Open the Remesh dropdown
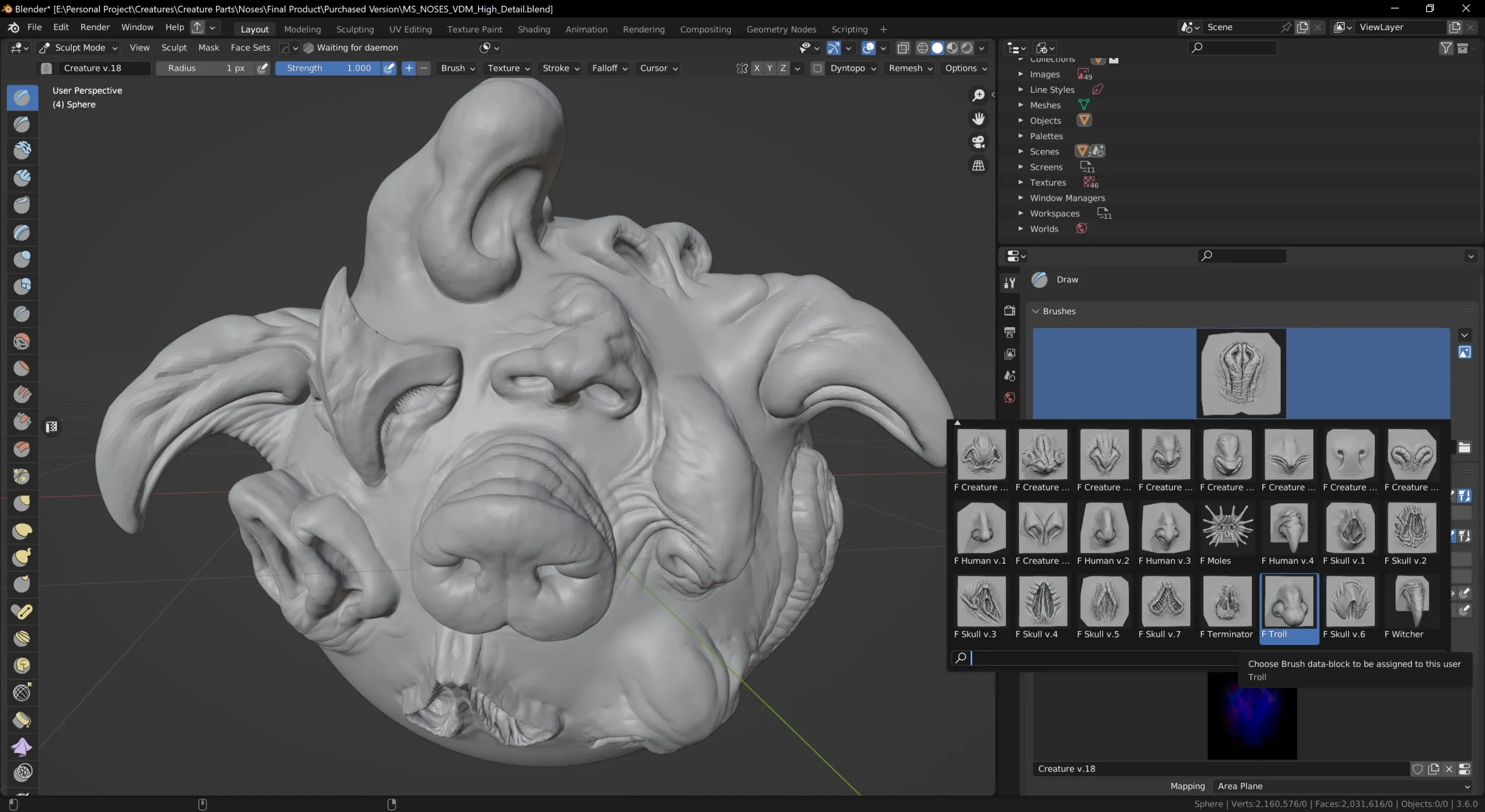Viewport: 1485px width, 812px height. tap(909, 68)
